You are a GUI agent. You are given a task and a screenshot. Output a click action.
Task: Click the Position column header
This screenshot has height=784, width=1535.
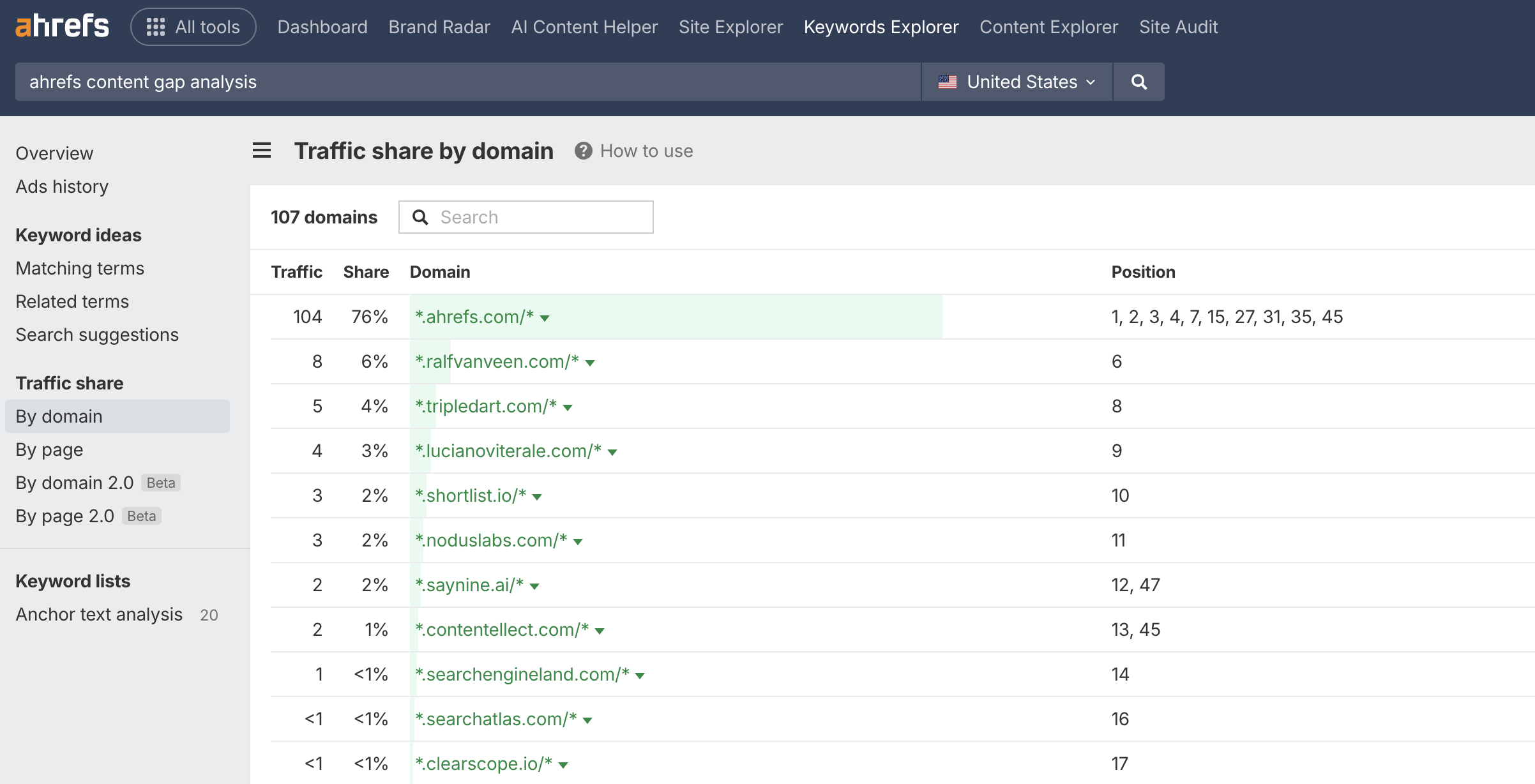point(1143,272)
